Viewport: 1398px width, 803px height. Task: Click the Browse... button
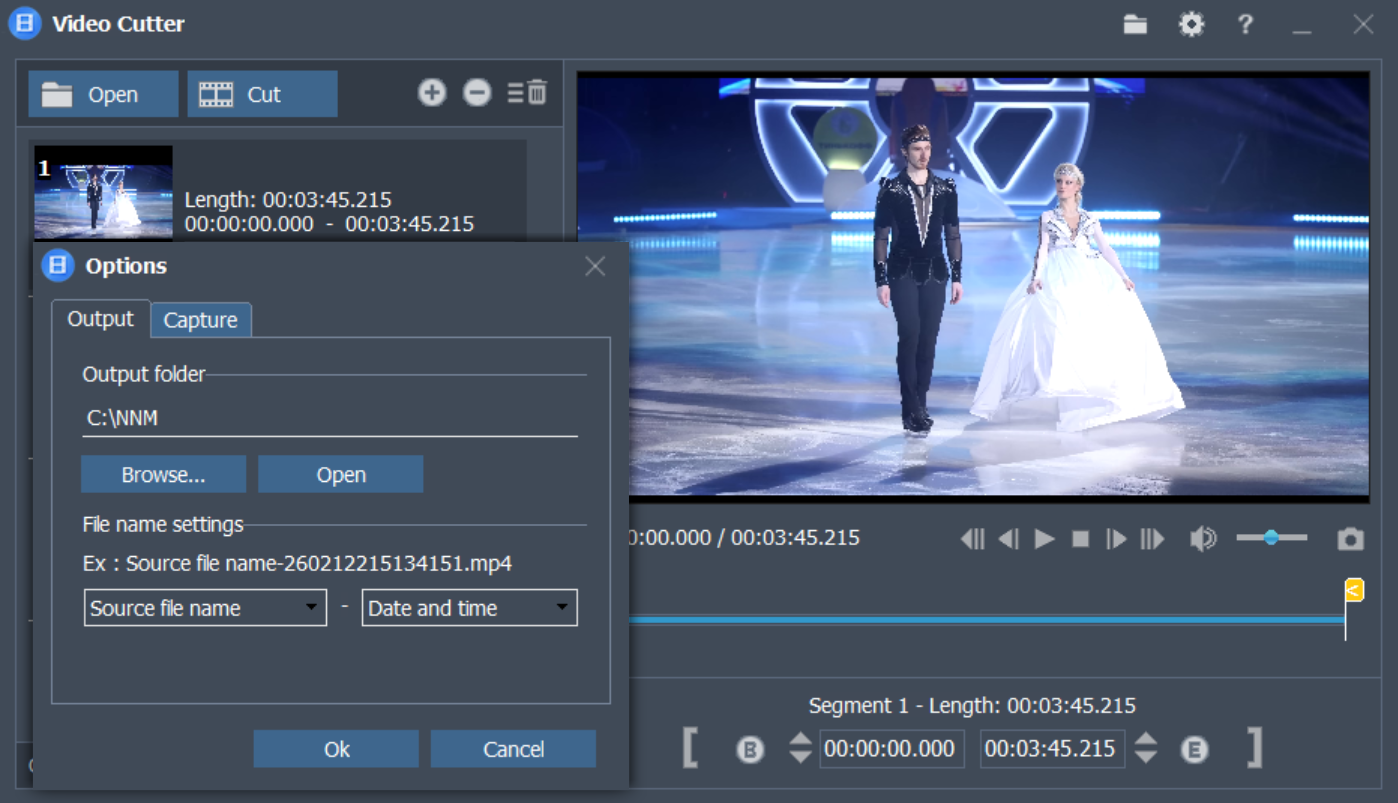coord(163,475)
